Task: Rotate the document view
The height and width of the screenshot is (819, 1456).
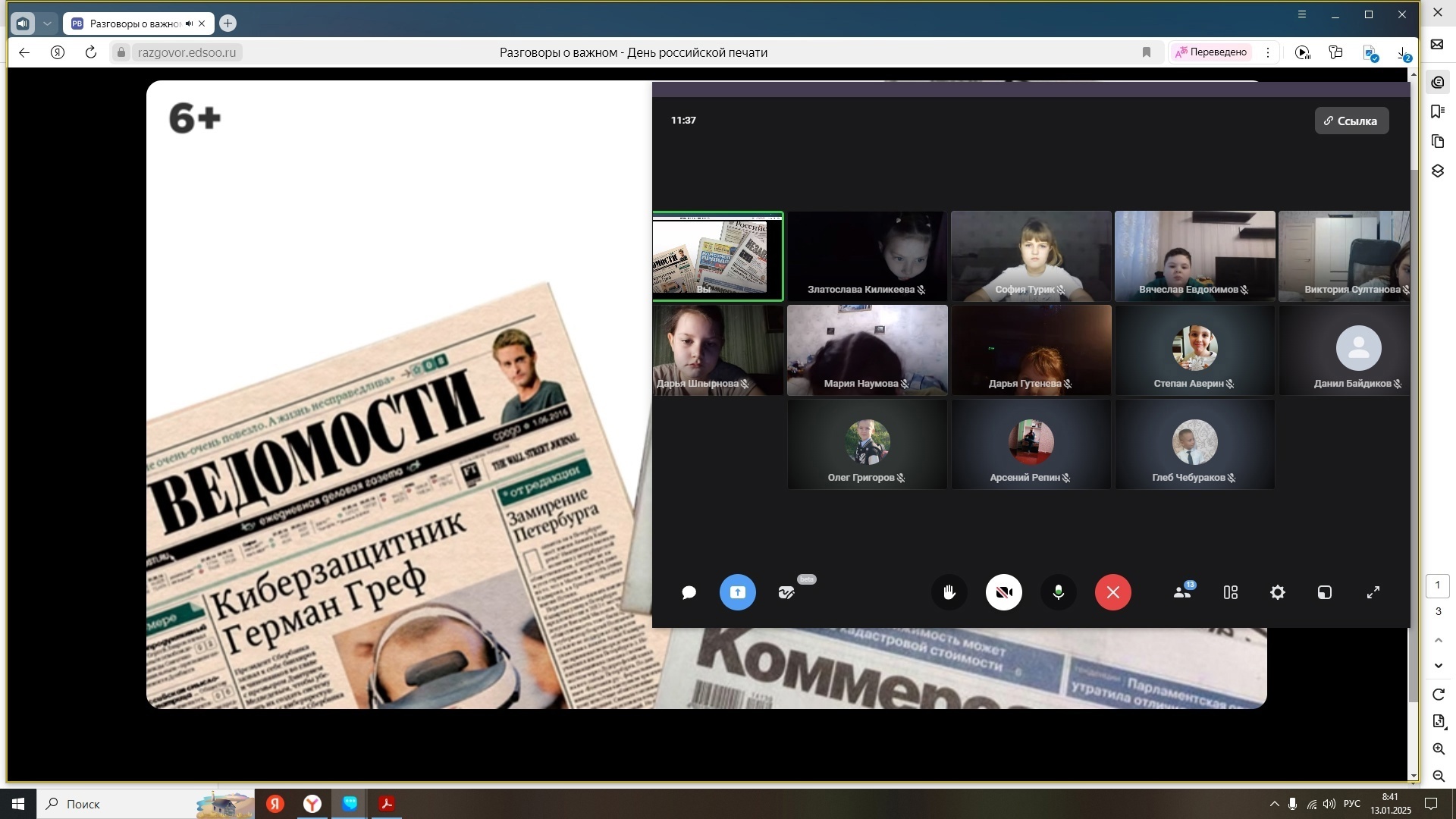Action: pyautogui.click(x=1438, y=695)
